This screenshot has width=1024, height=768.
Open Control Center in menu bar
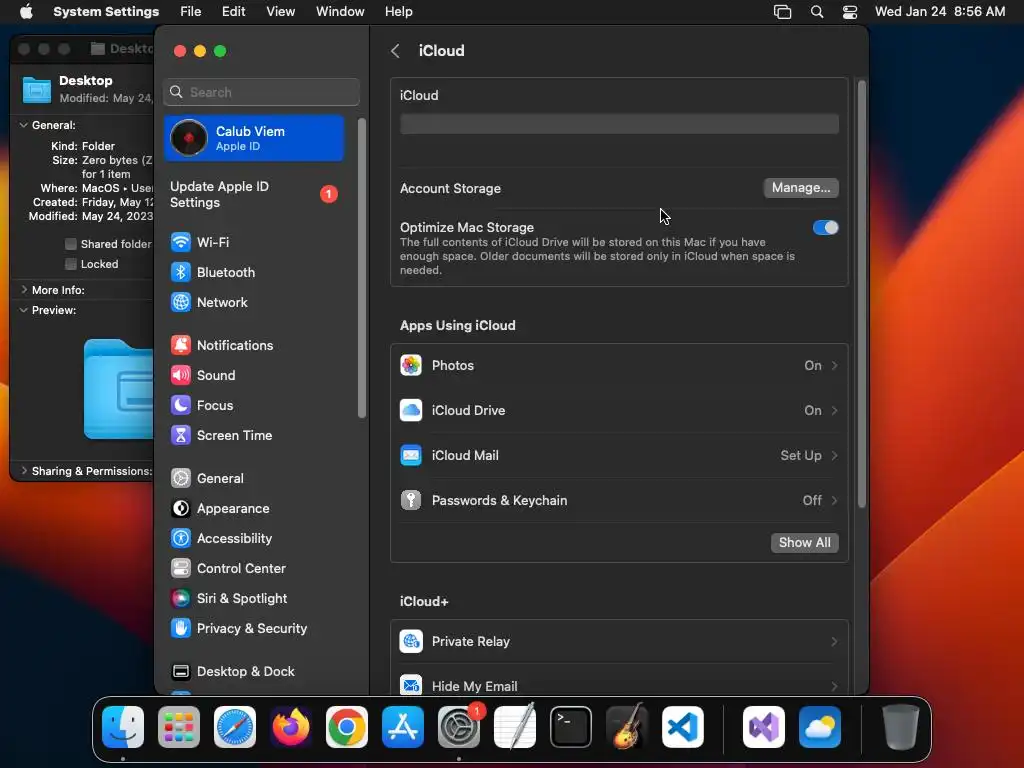850,12
